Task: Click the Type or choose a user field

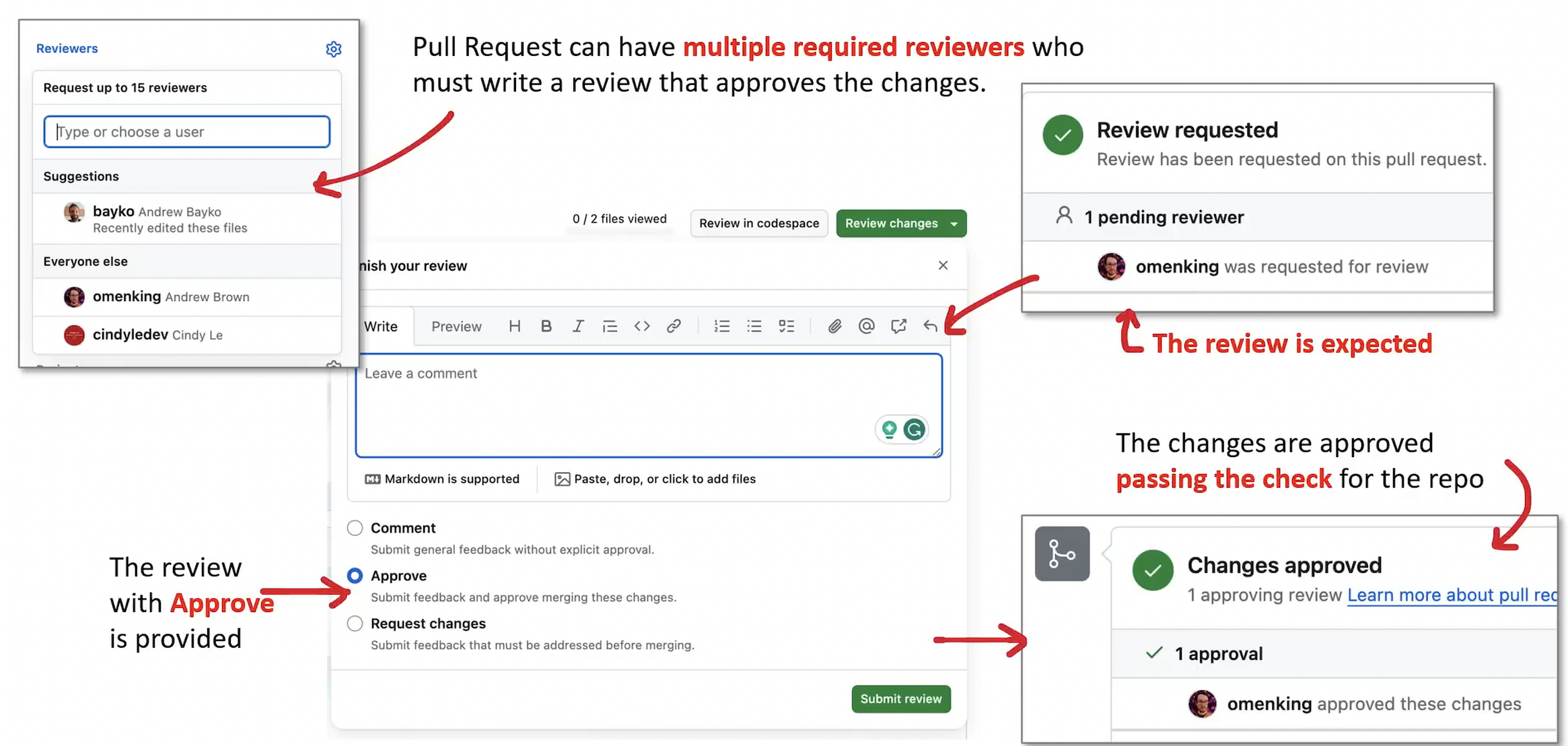Action: tap(187, 132)
